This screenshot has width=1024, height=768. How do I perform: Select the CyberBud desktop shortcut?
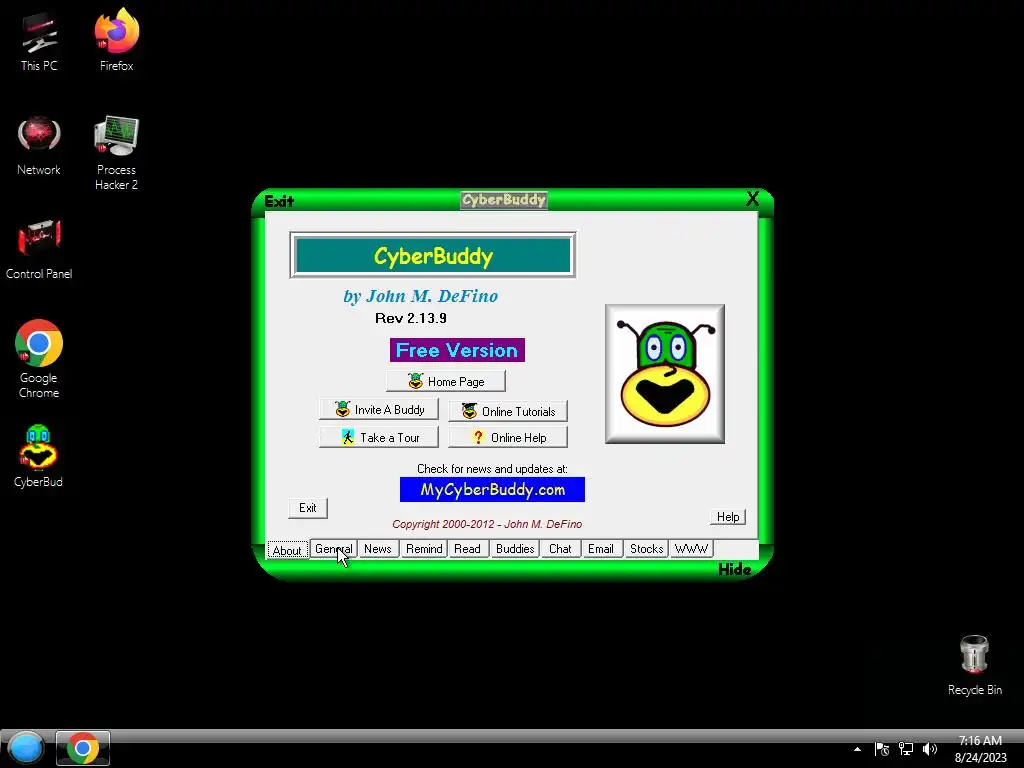pyautogui.click(x=39, y=456)
